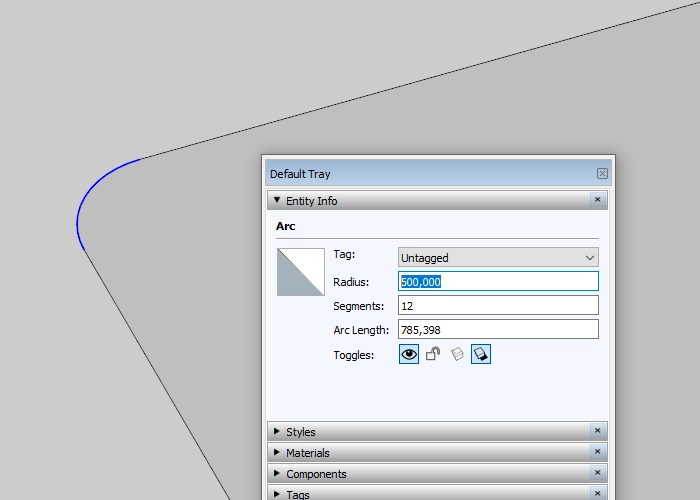This screenshot has height=500, width=700.
Task: Expand the Styles panel
Action: (x=277, y=431)
